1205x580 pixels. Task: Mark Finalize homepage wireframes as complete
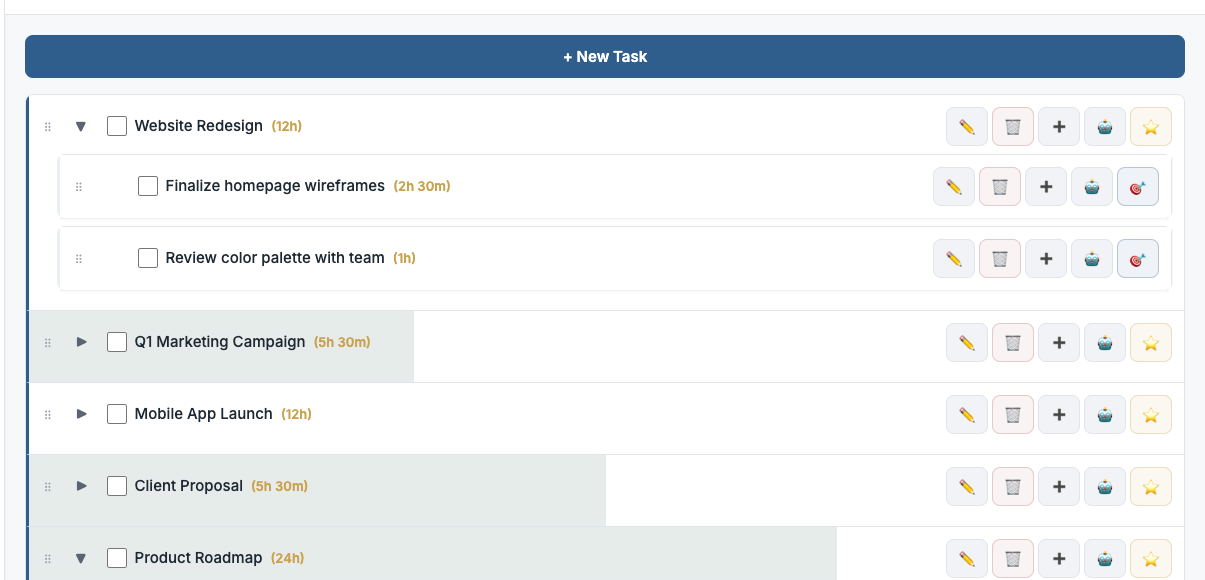click(x=147, y=185)
